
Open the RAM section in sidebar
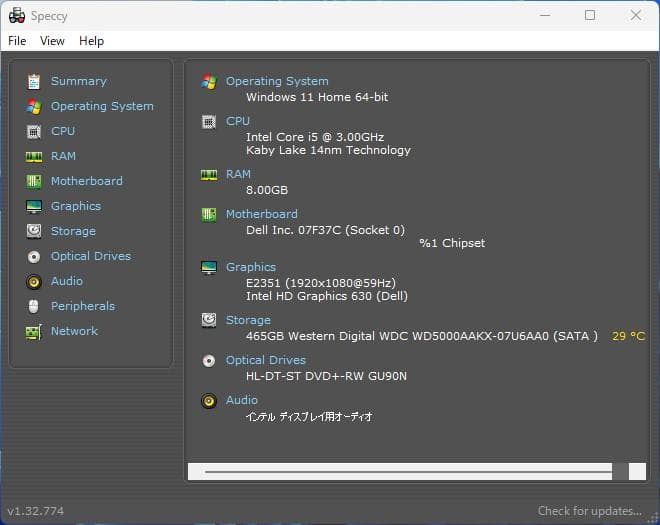[x=64, y=156]
